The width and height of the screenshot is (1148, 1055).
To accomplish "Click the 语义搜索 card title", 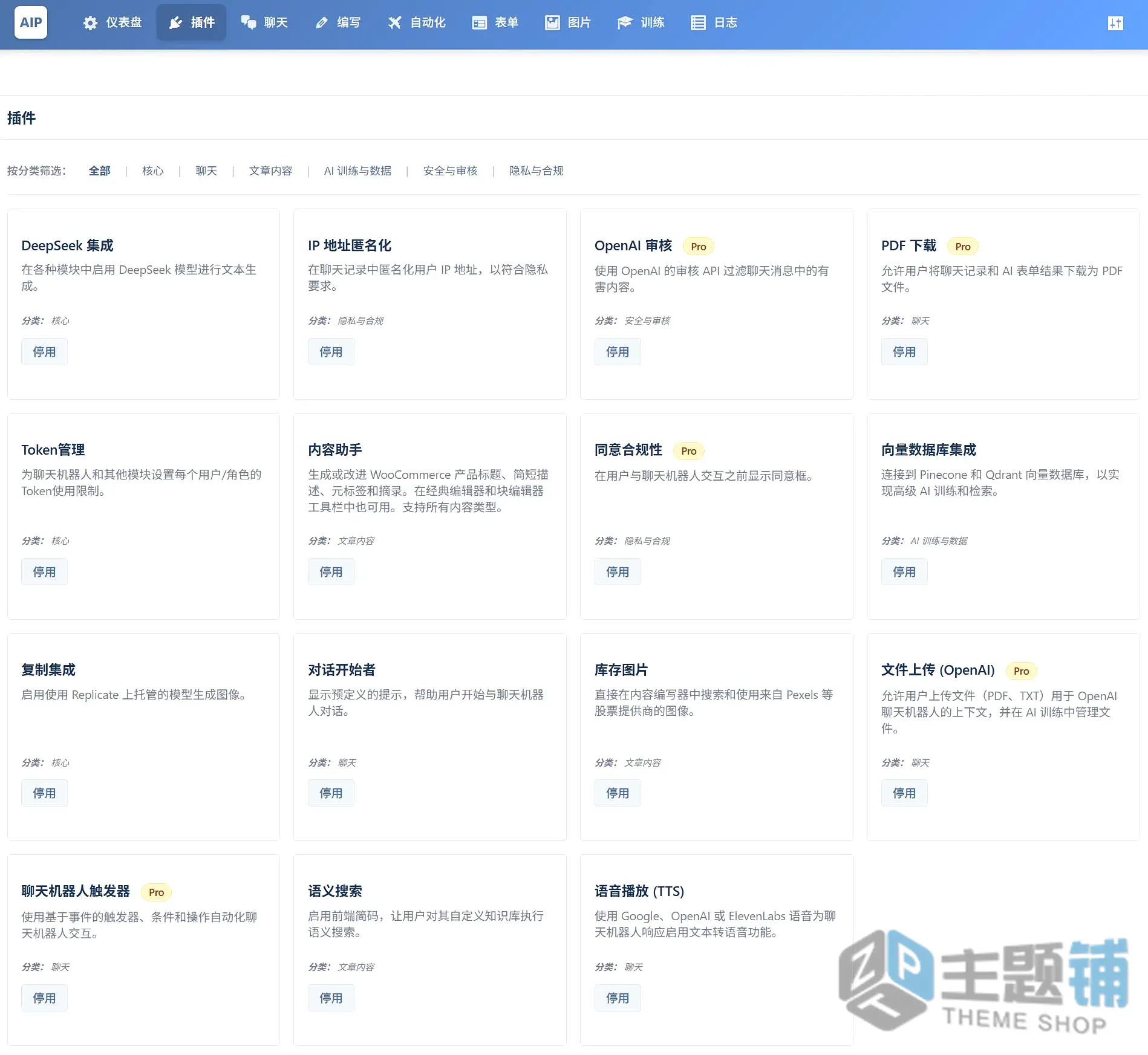I will 335,891.
